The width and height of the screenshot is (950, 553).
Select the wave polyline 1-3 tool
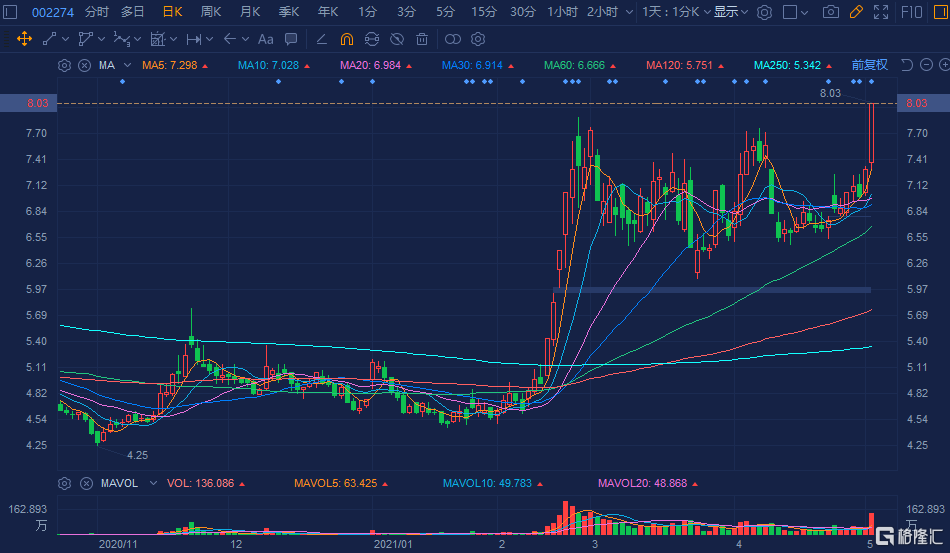[x=122, y=39]
